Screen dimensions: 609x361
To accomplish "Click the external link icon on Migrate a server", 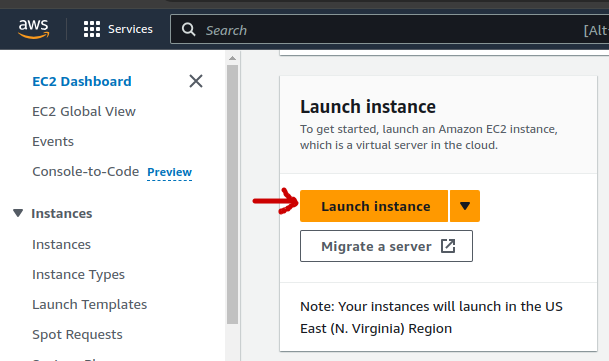I will click(x=448, y=246).
